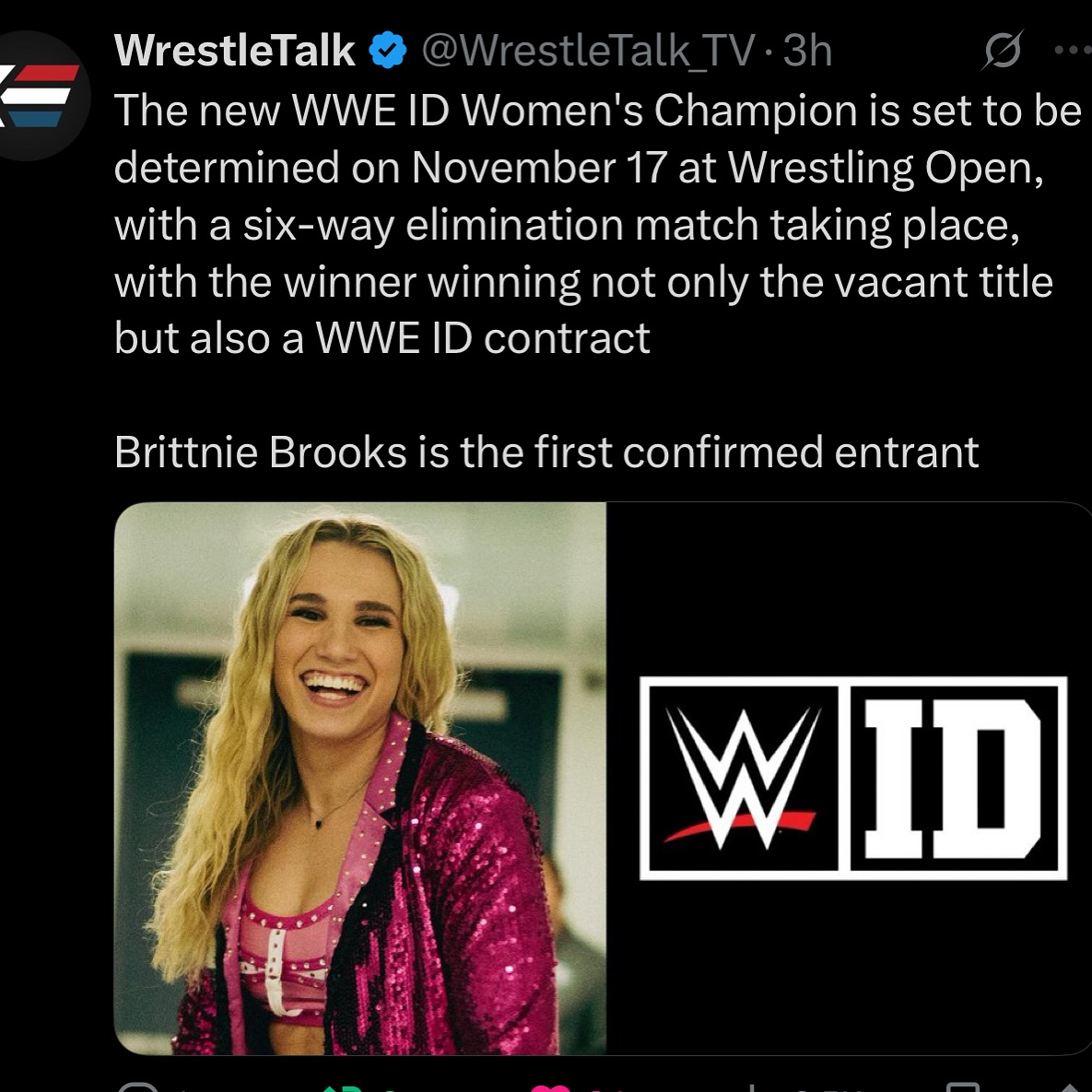Click the 3h post timestamp
This screenshot has width=1092, height=1092.
tap(807, 51)
